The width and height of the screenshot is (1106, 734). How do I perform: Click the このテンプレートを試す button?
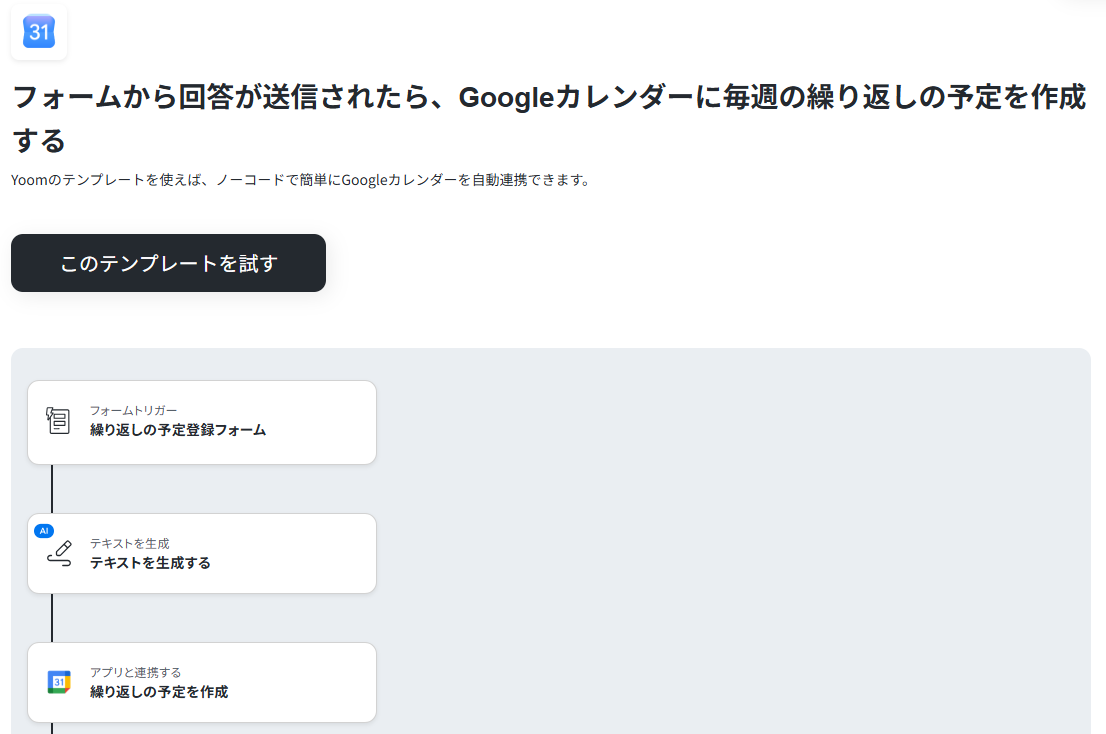point(169,263)
